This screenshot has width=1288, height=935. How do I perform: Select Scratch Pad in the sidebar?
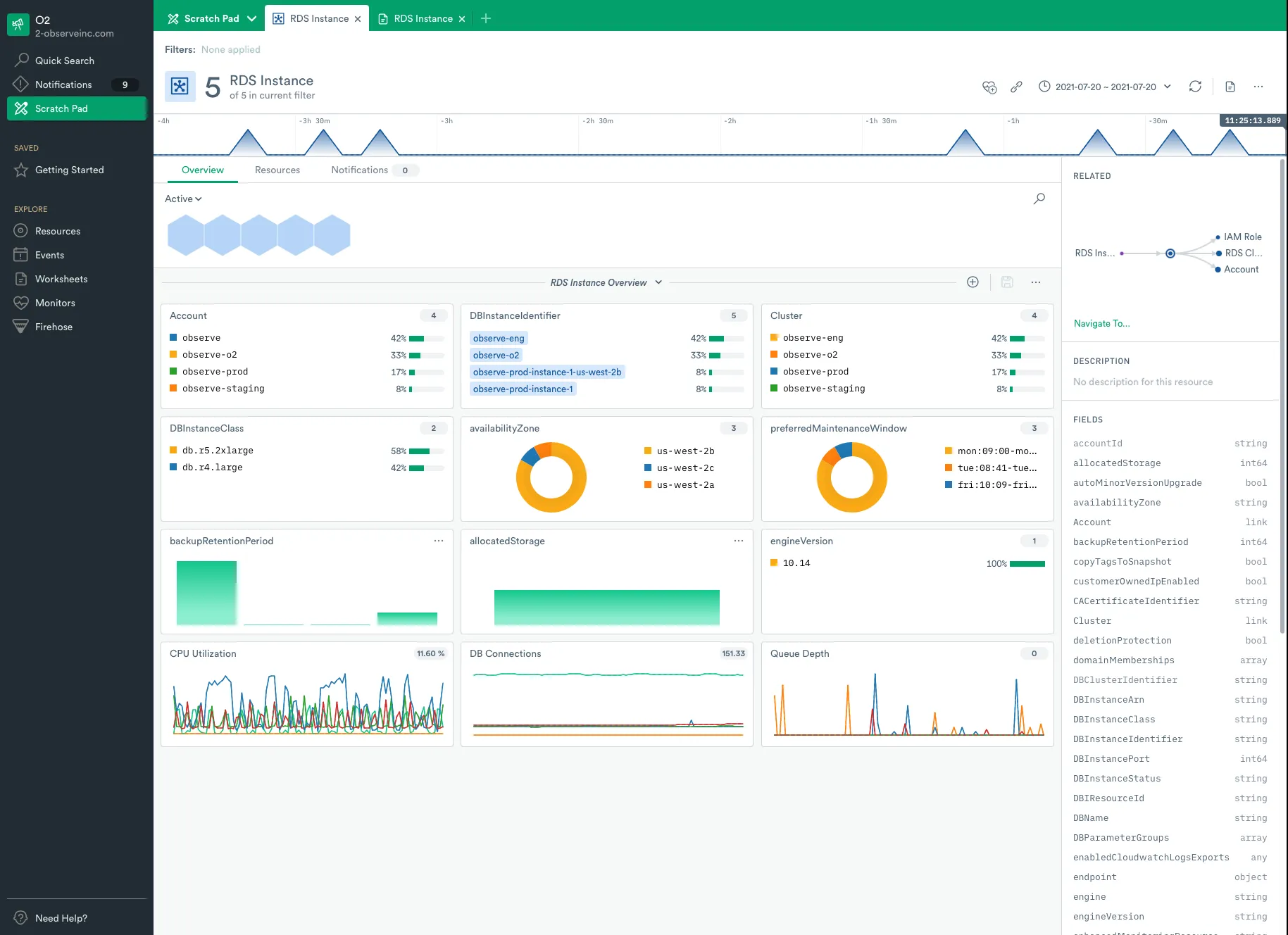click(76, 108)
